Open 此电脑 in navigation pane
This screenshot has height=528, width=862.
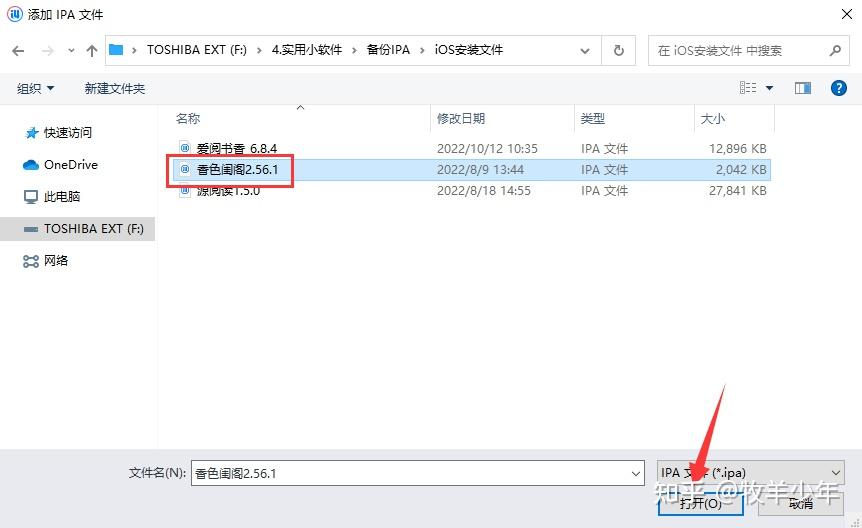[x=62, y=196]
